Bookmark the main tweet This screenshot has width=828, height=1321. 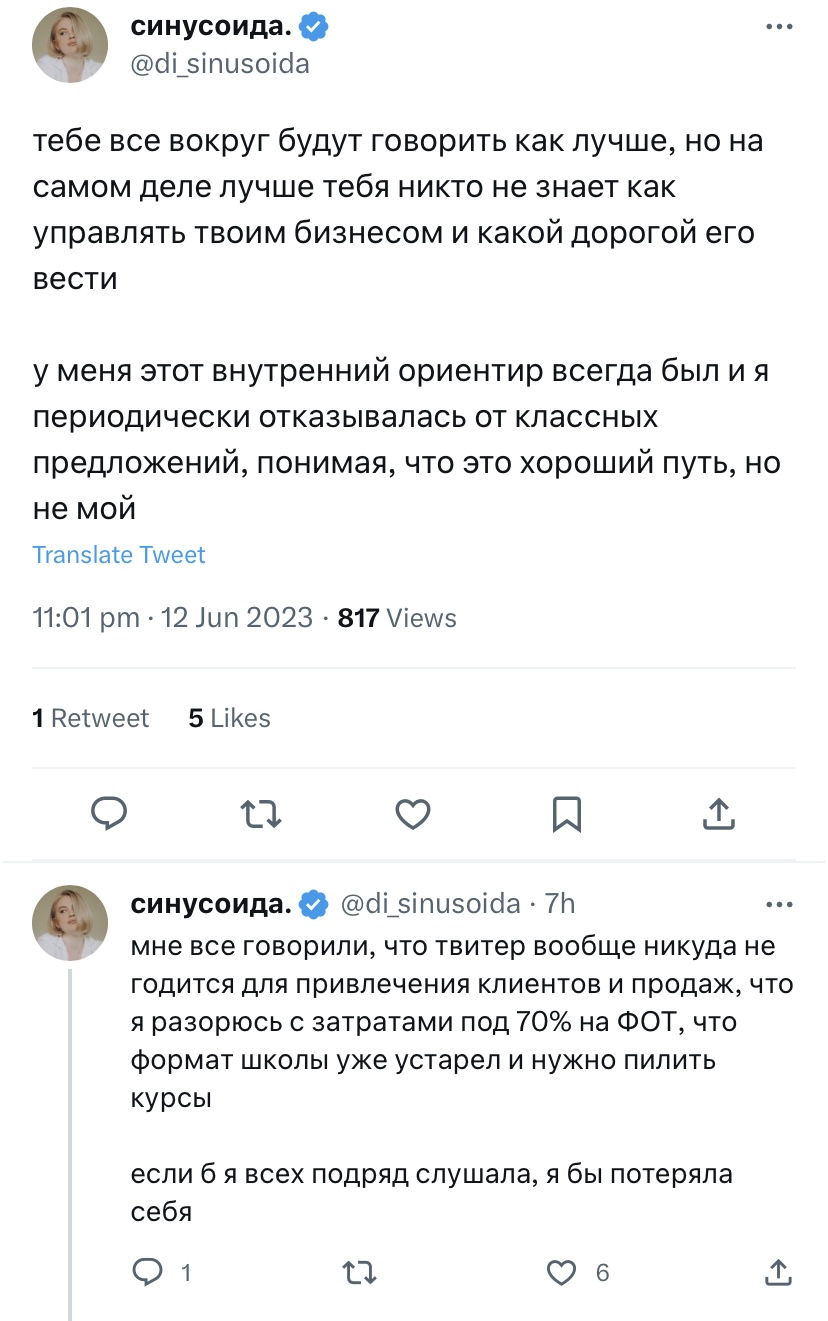566,815
